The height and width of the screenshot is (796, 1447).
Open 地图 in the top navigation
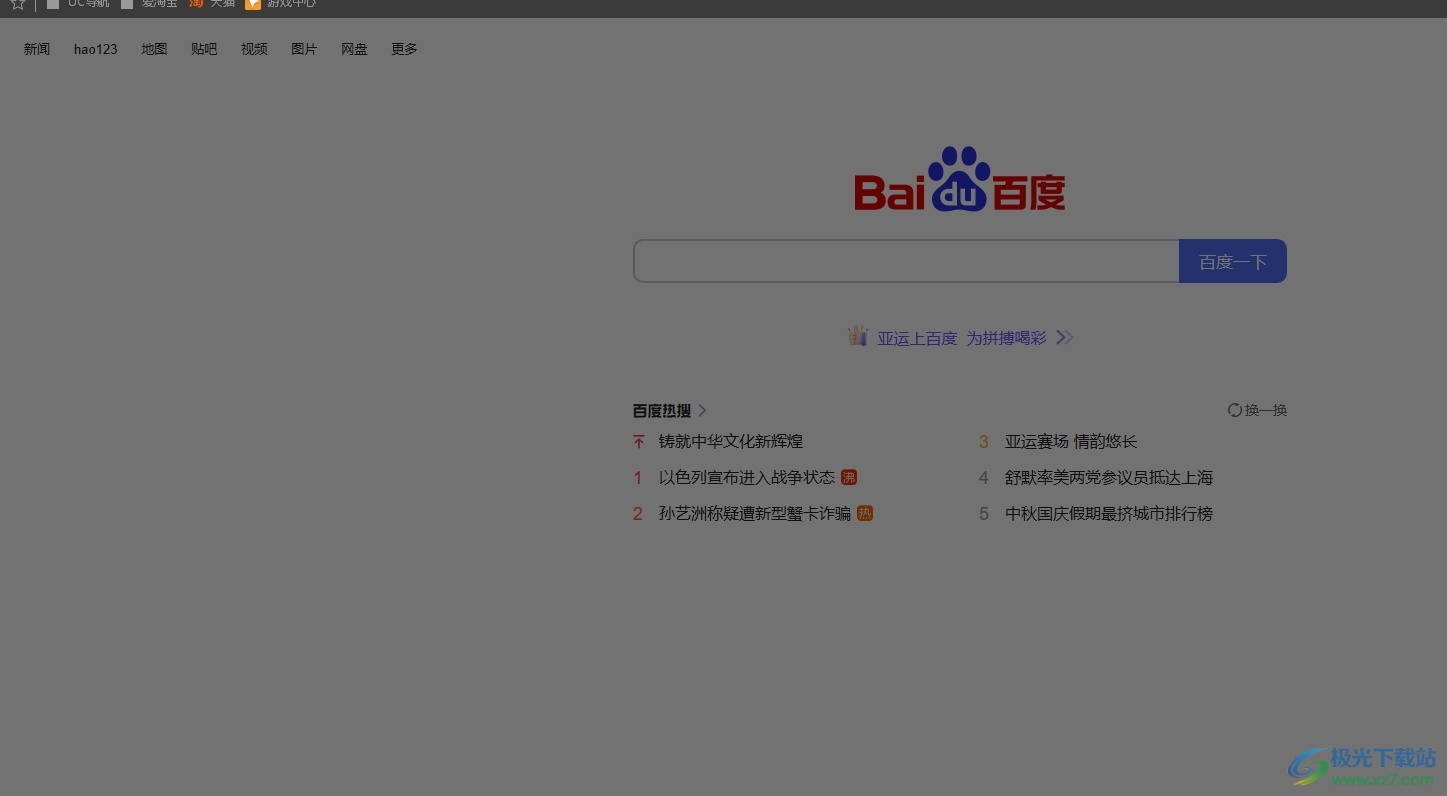(154, 49)
